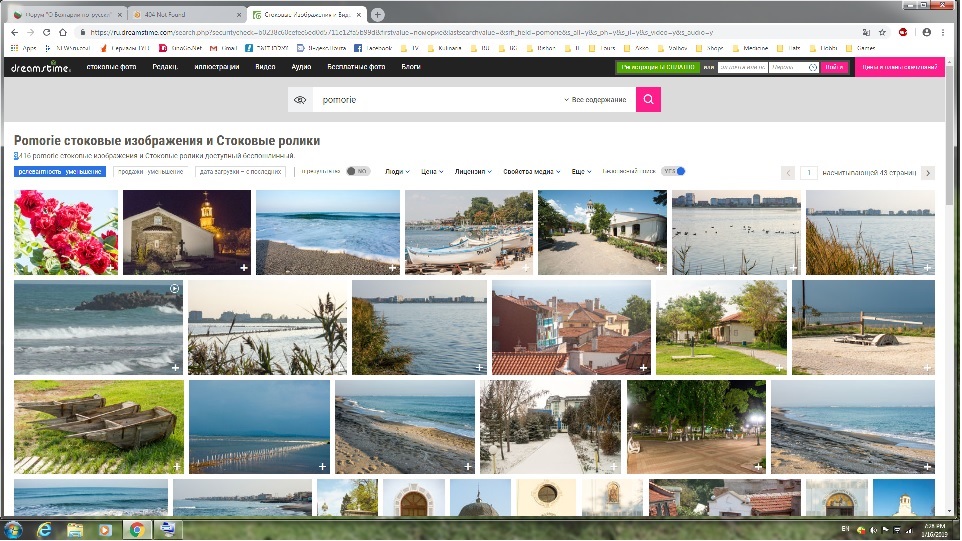Click the pink pricing banner button
This screenshot has width=962, height=541.
coord(899,67)
